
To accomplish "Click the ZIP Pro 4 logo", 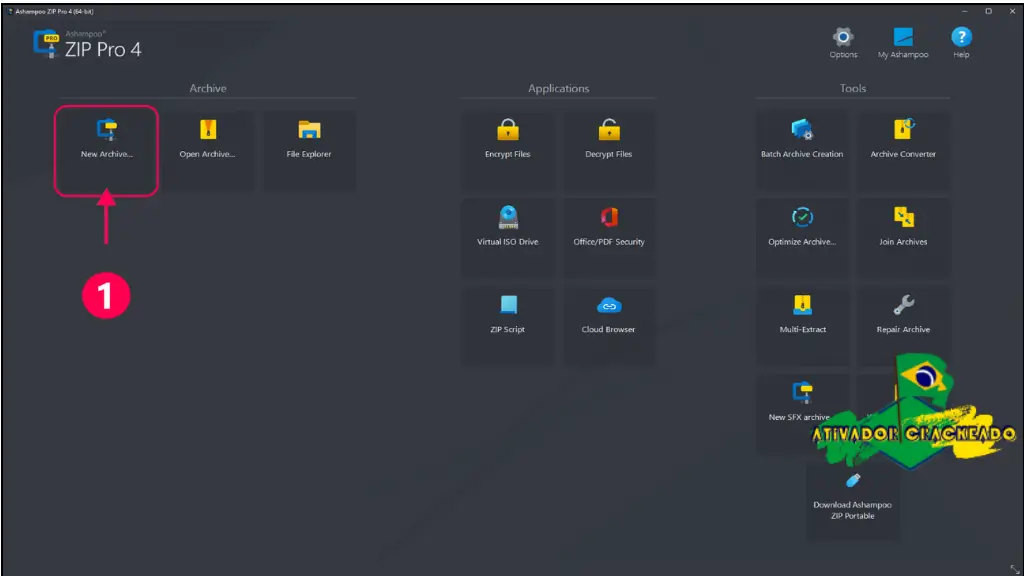I will 87,44.
